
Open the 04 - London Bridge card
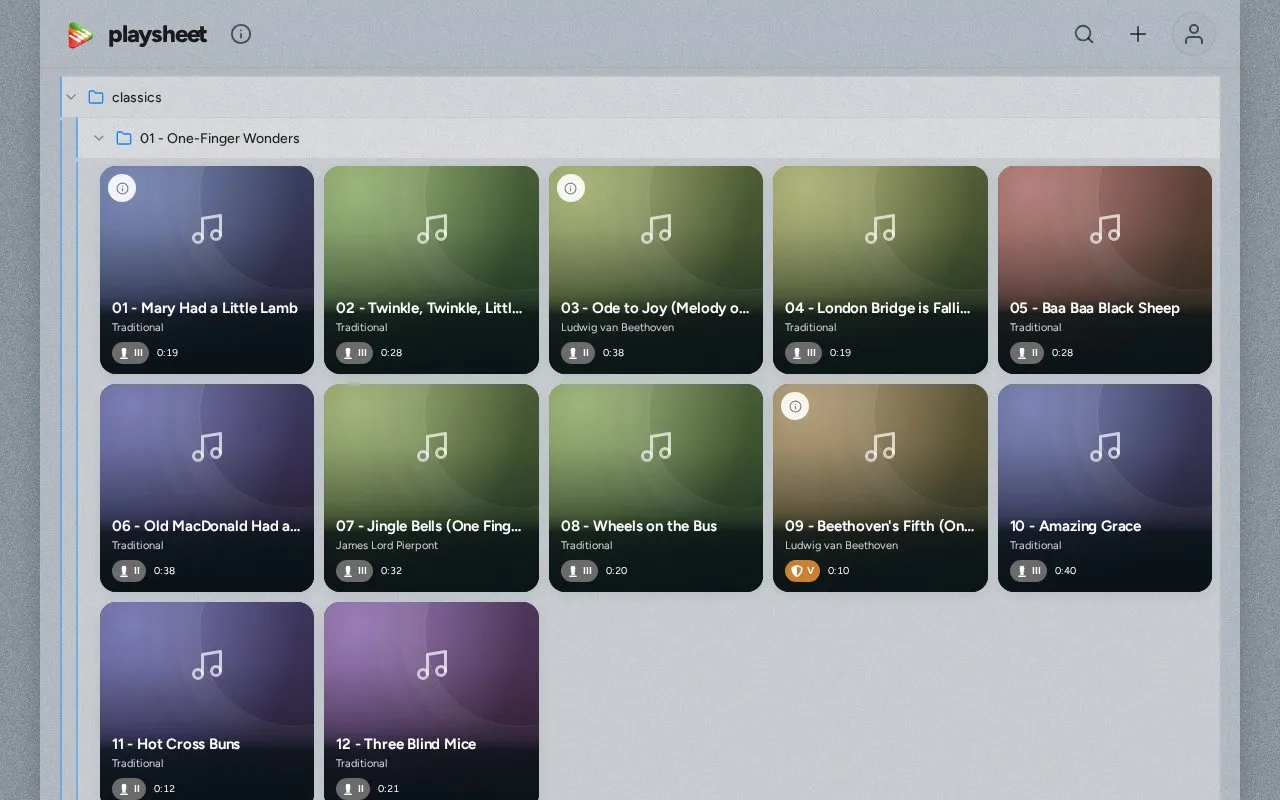coord(880,270)
